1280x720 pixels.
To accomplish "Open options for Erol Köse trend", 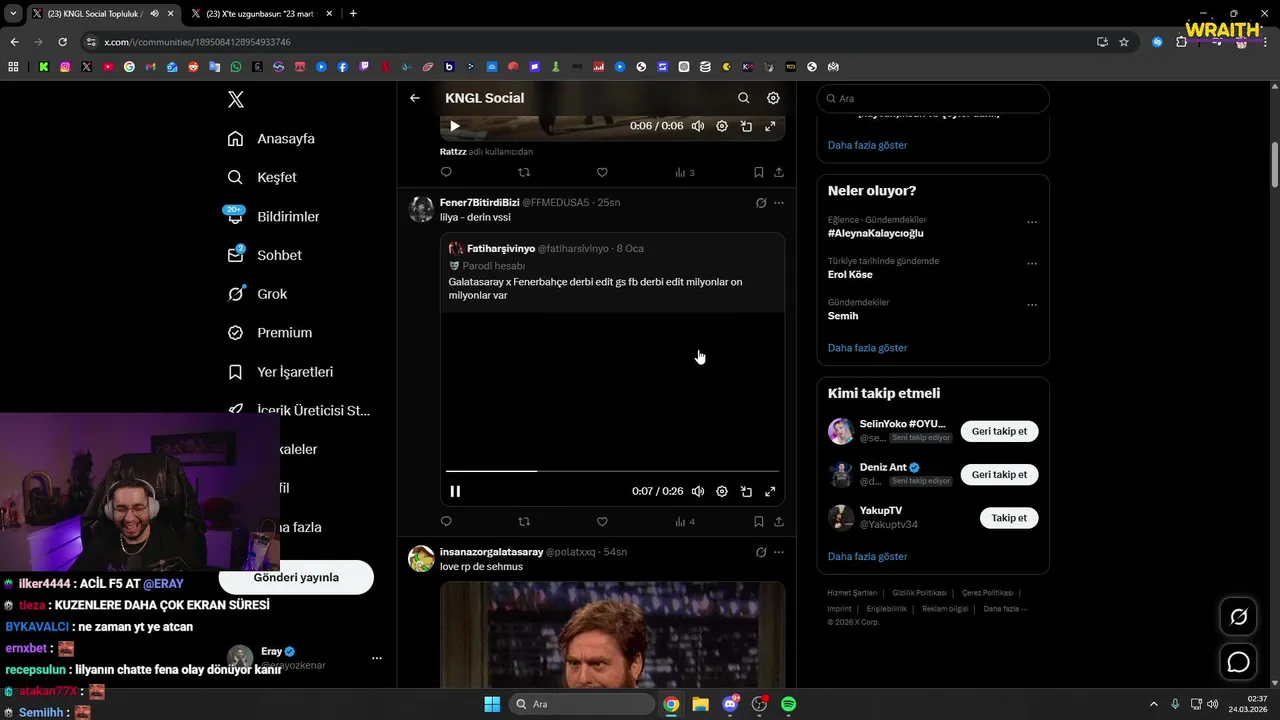I will (1032, 264).
